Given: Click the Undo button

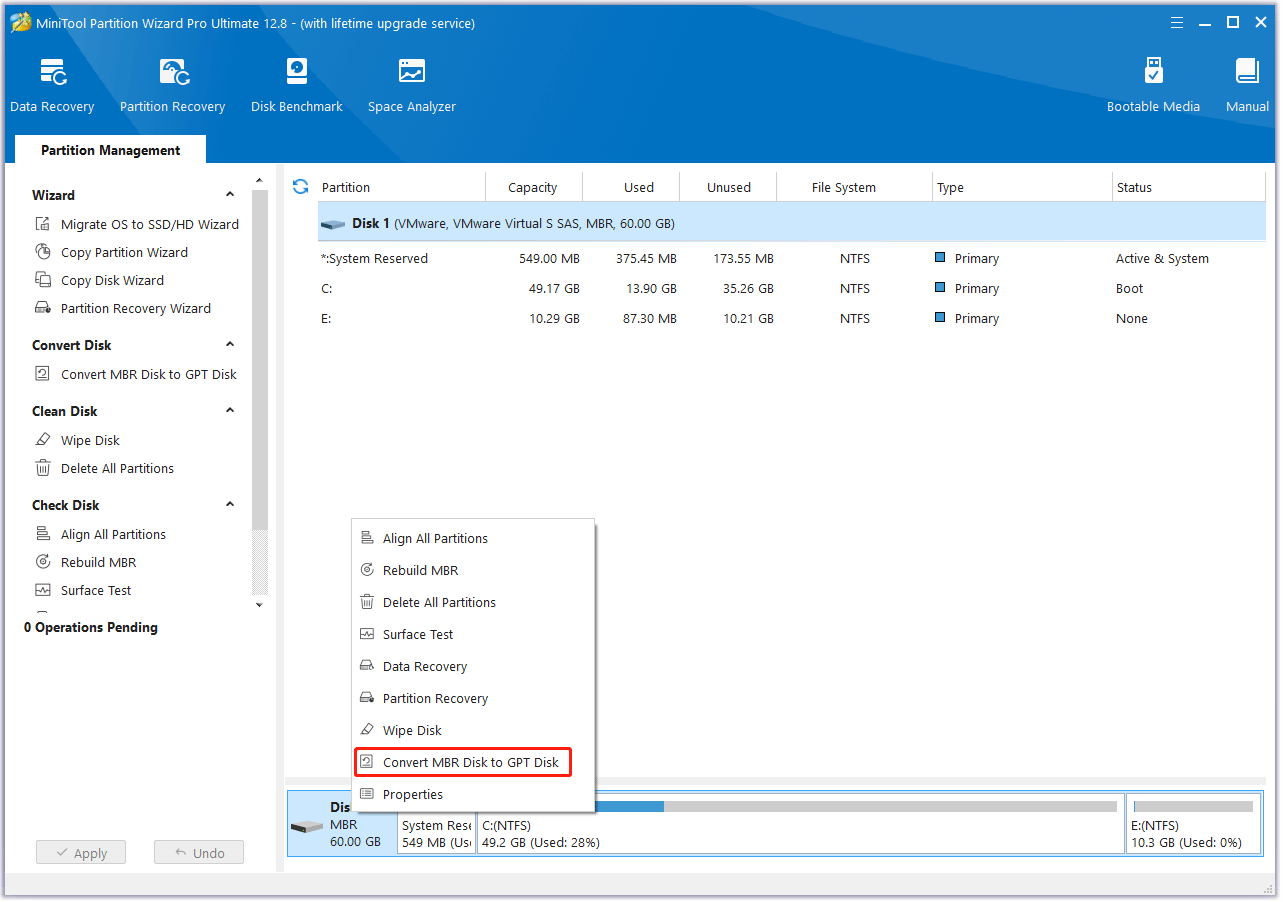Looking at the screenshot, I should coord(199,853).
